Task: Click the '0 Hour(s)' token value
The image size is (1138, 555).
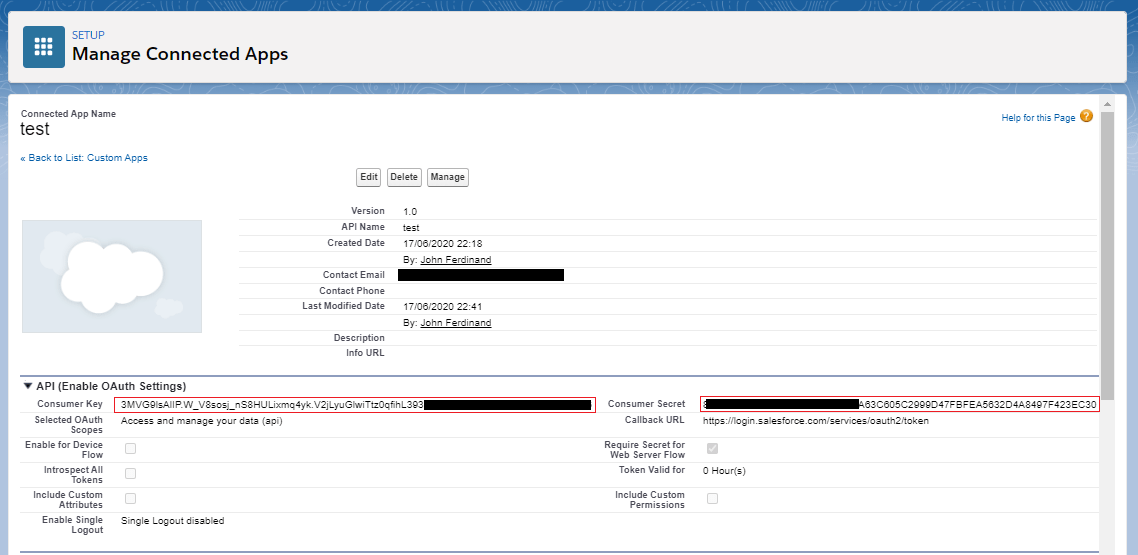Action: 724,471
